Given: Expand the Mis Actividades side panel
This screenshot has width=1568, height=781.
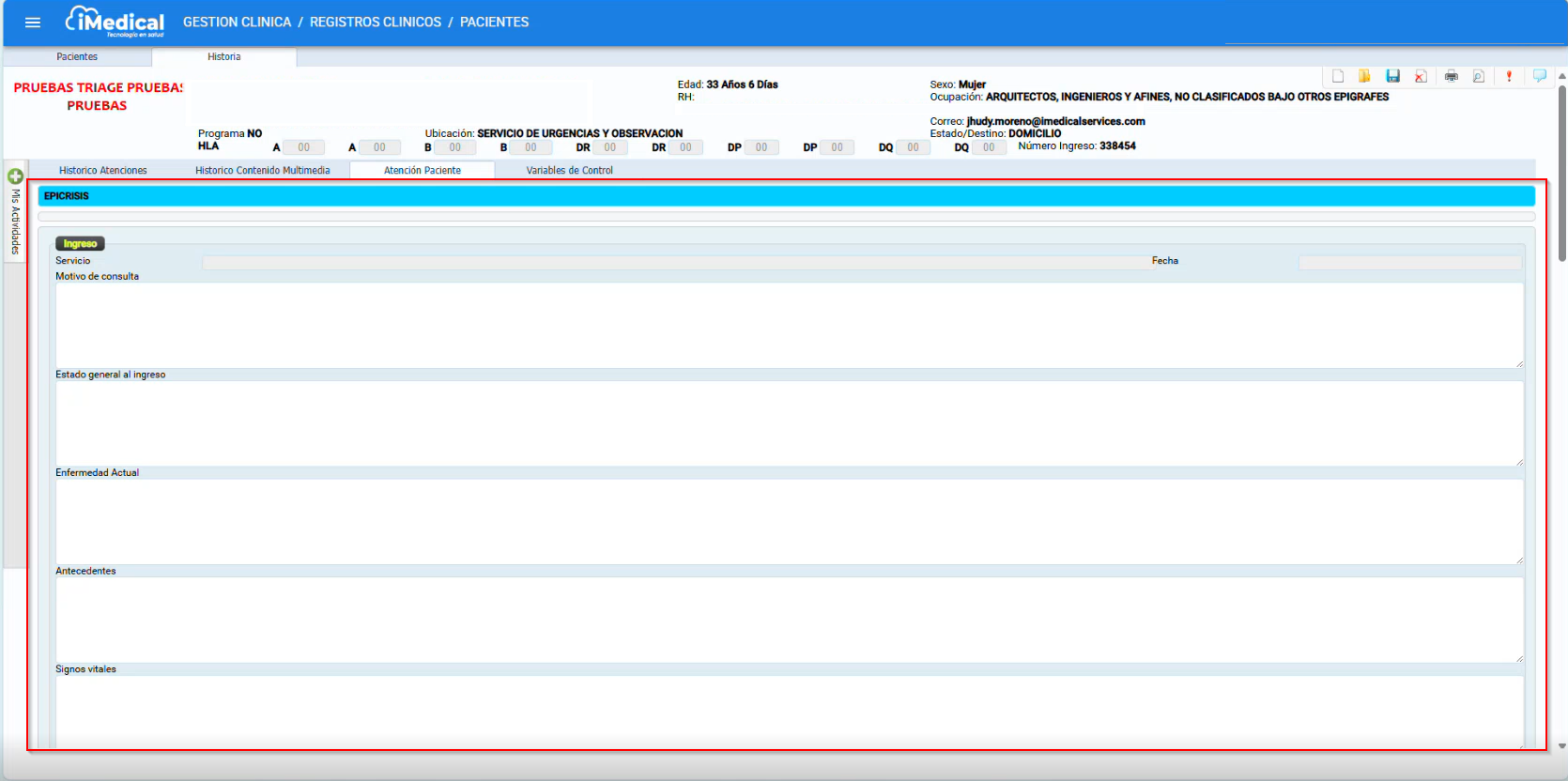Looking at the screenshot, I should click(15, 222).
